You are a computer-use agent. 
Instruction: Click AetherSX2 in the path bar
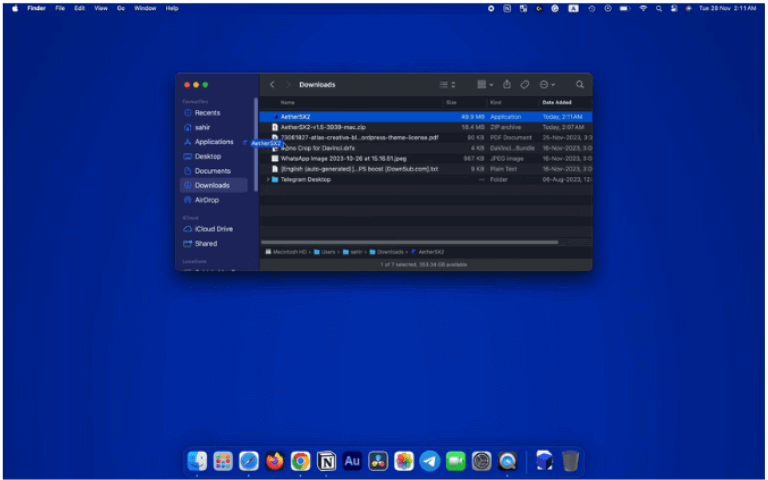pyautogui.click(x=428, y=252)
